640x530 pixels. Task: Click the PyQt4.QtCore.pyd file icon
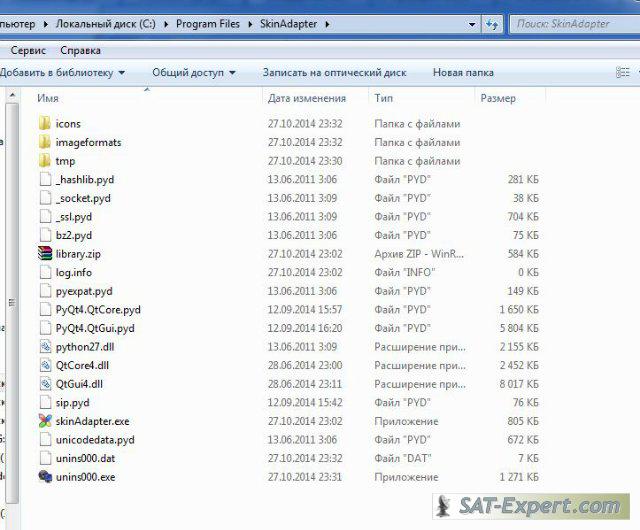click(x=45, y=310)
